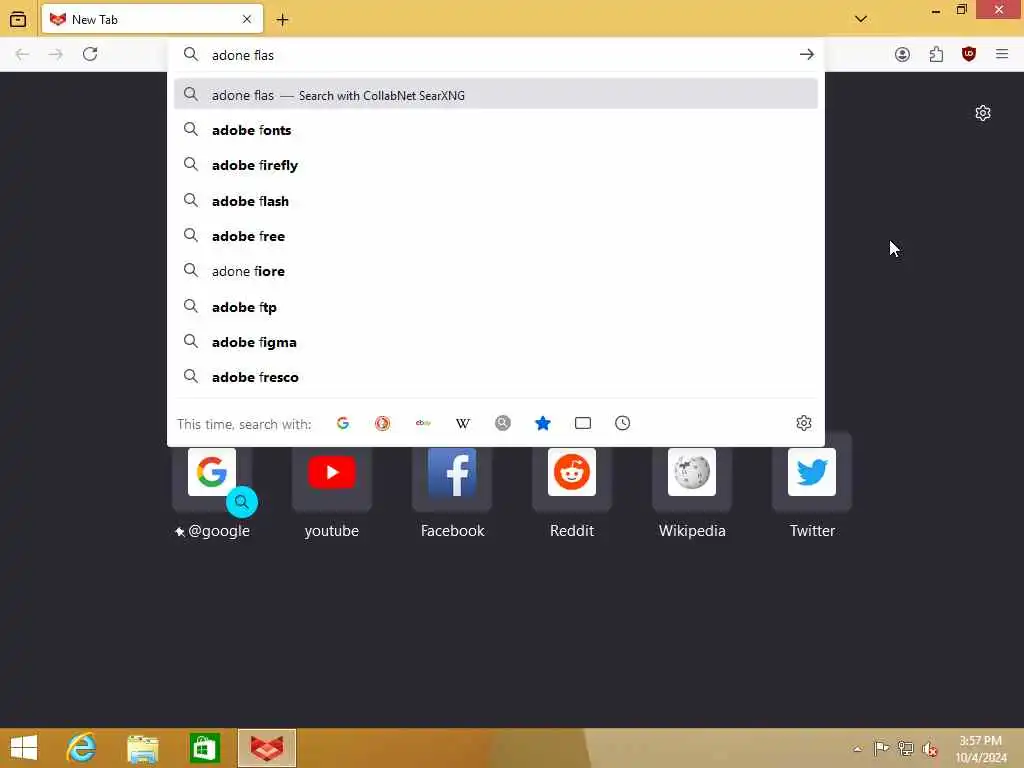The width and height of the screenshot is (1024, 768).
Task: Search in open tabs icon
Action: (583, 423)
